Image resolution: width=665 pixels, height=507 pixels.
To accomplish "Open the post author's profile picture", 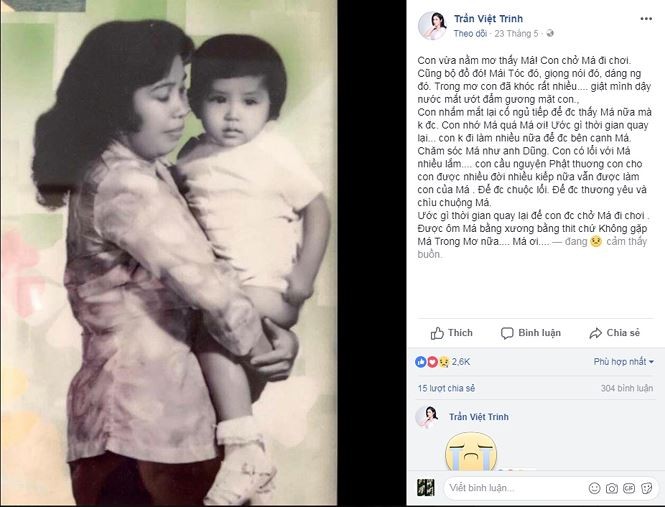I will point(432,26).
